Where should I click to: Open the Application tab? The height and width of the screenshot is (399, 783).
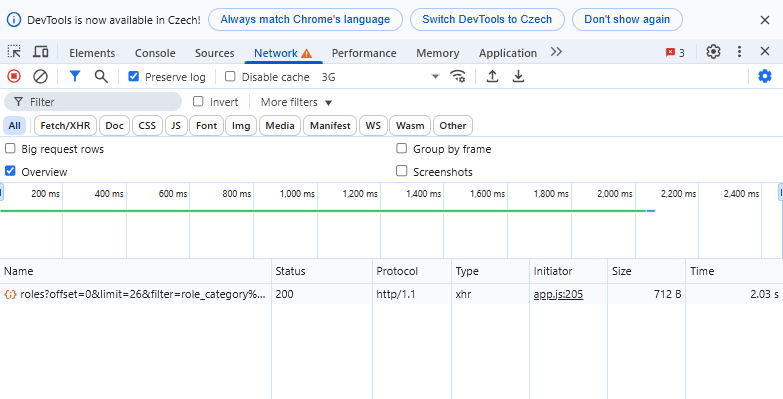pyautogui.click(x=508, y=53)
